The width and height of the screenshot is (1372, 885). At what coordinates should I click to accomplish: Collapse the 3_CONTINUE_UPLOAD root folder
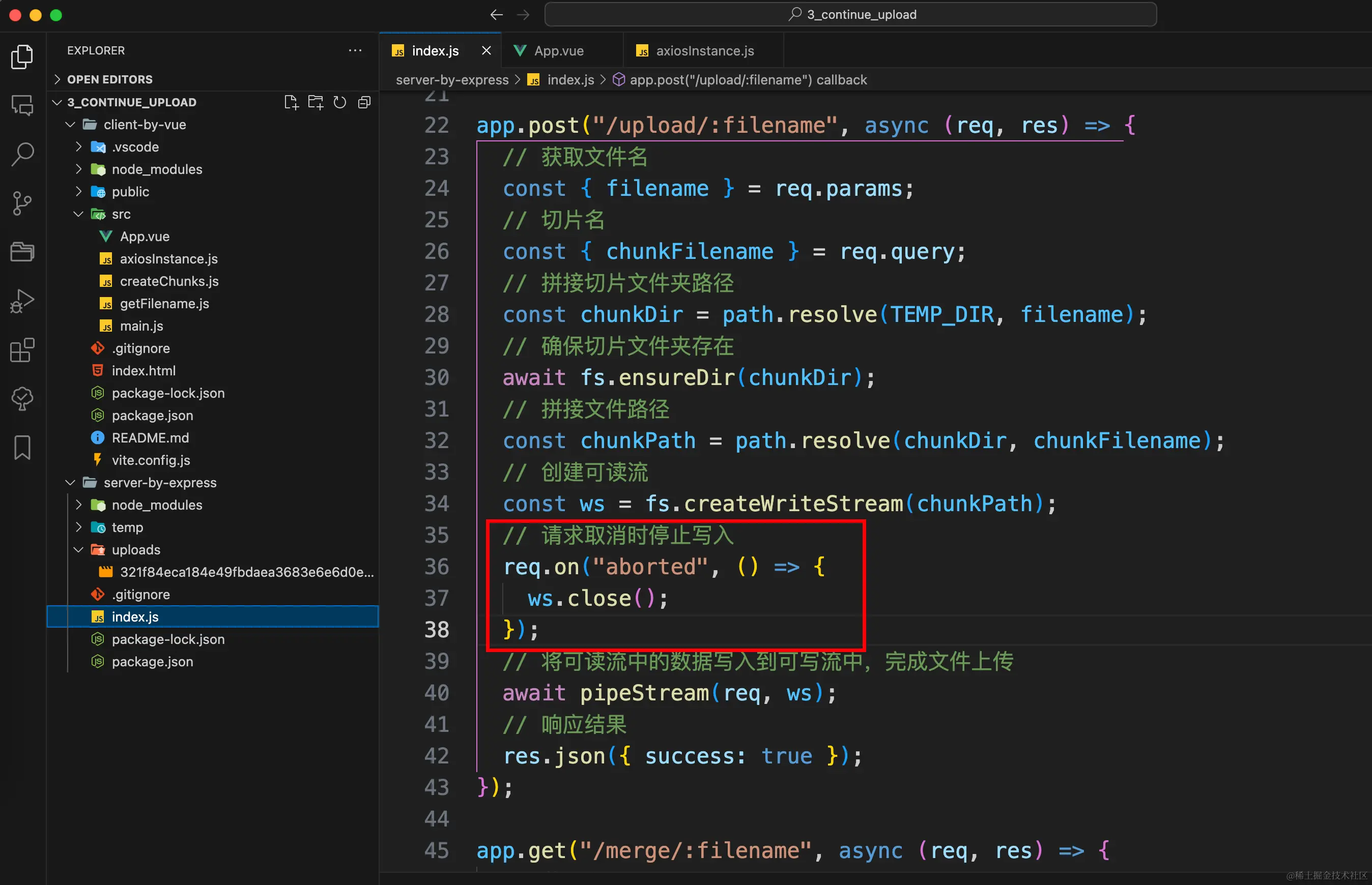131,102
